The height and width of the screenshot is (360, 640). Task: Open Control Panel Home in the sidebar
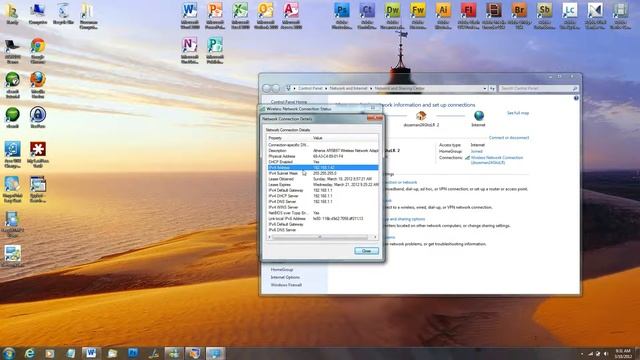(289, 102)
